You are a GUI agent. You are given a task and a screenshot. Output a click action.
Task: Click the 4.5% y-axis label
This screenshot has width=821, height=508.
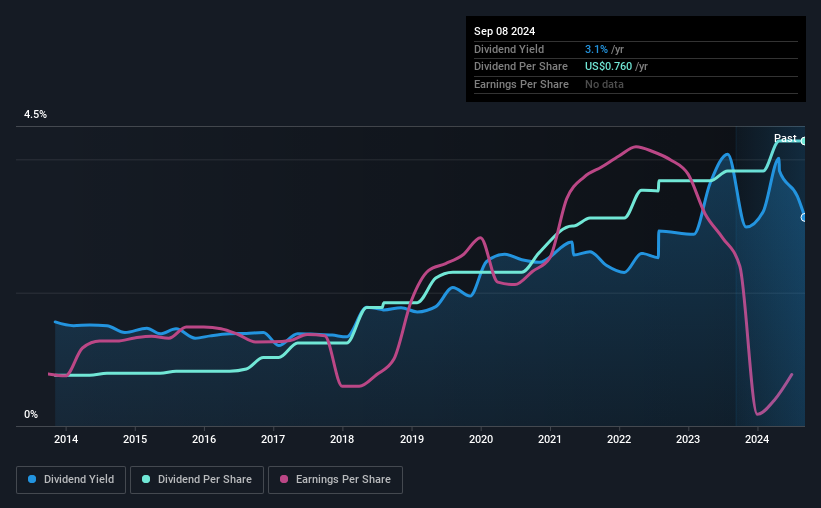(36, 115)
